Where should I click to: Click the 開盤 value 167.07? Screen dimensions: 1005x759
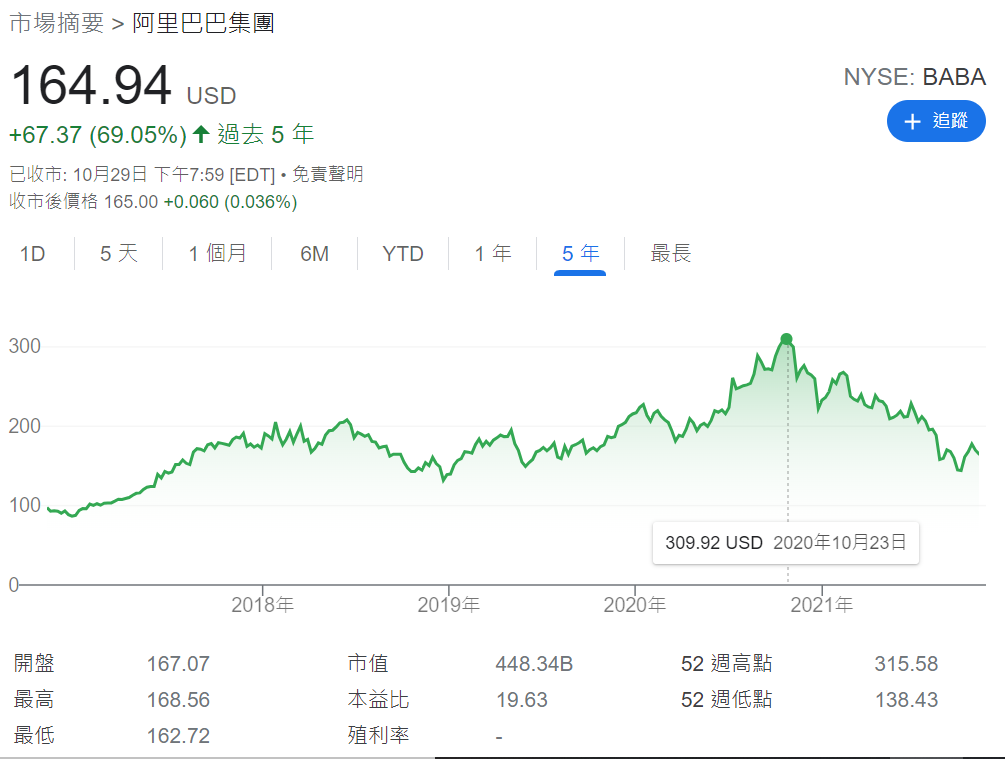178,664
